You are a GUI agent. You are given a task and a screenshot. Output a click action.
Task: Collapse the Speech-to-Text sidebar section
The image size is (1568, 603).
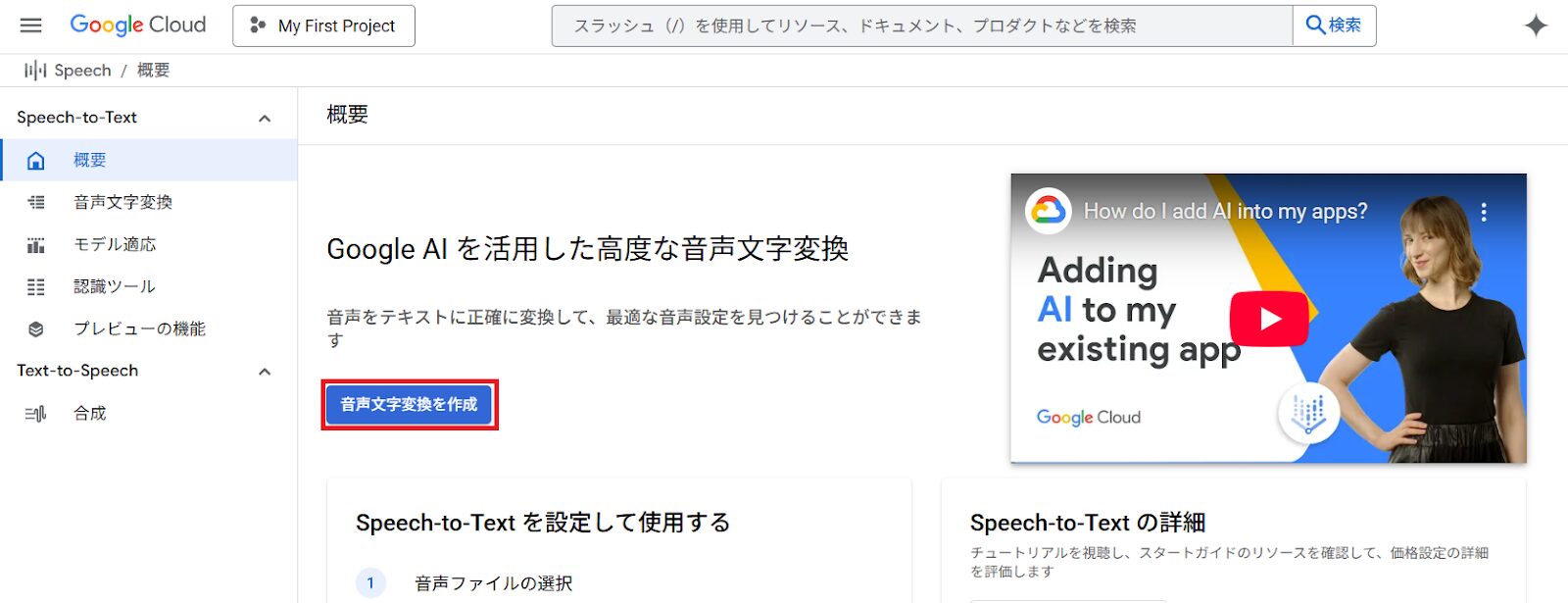tap(265, 118)
